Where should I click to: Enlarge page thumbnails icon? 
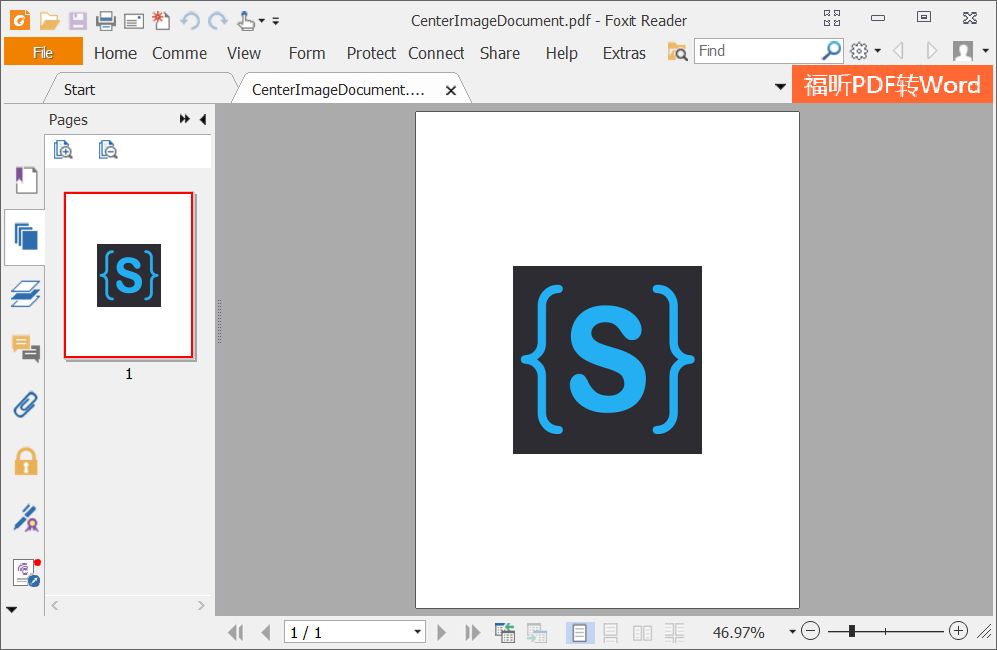coord(63,150)
